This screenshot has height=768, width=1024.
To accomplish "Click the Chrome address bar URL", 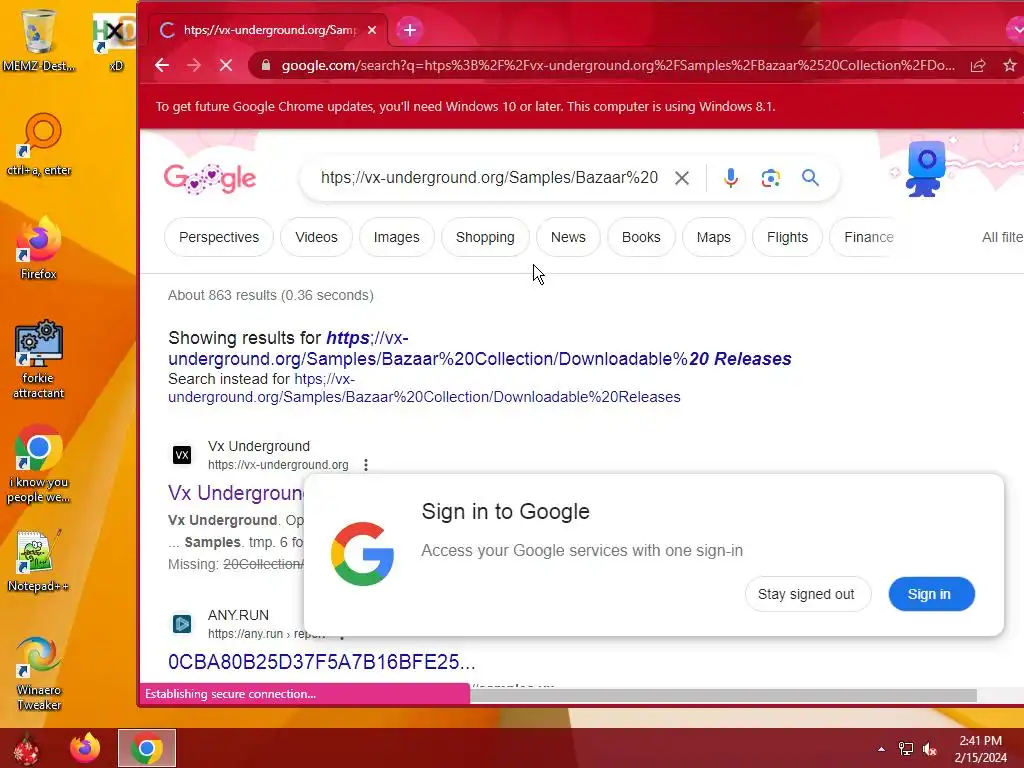I will 618,65.
